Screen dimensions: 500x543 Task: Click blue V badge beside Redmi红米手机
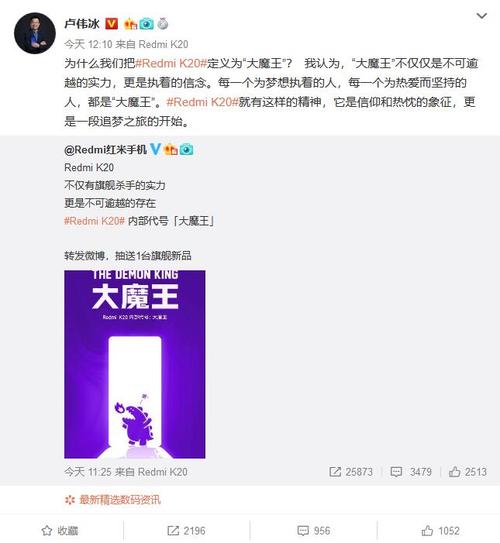pyautogui.click(x=155, y=149)
